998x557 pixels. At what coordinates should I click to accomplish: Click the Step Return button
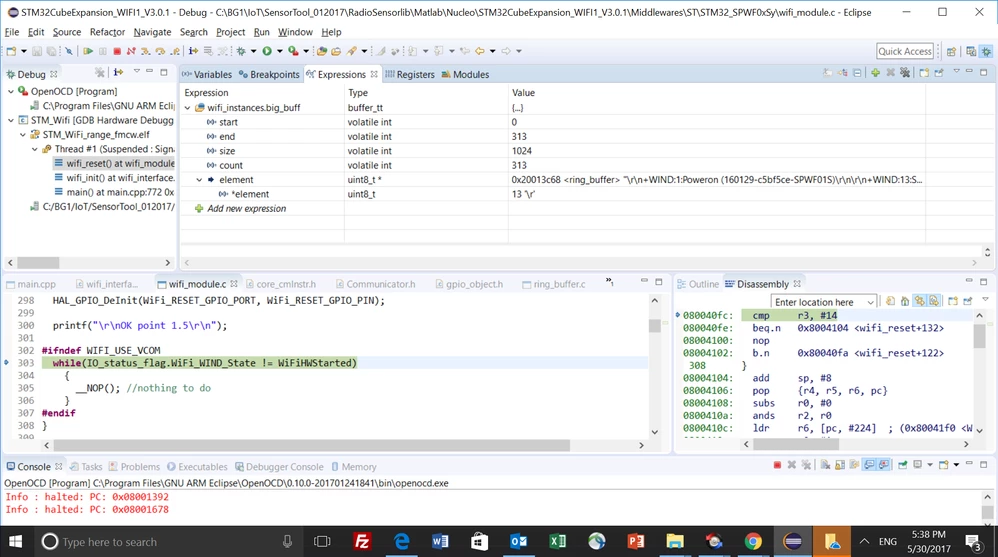[x=174, y=51]
